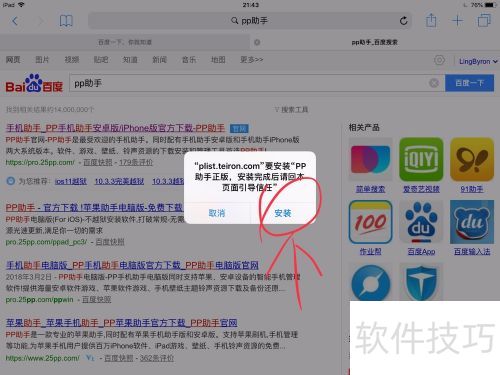Open the 手机助手电脑版 result link
This screenshot has width=500, height=375.
click(x=132, y=265)
